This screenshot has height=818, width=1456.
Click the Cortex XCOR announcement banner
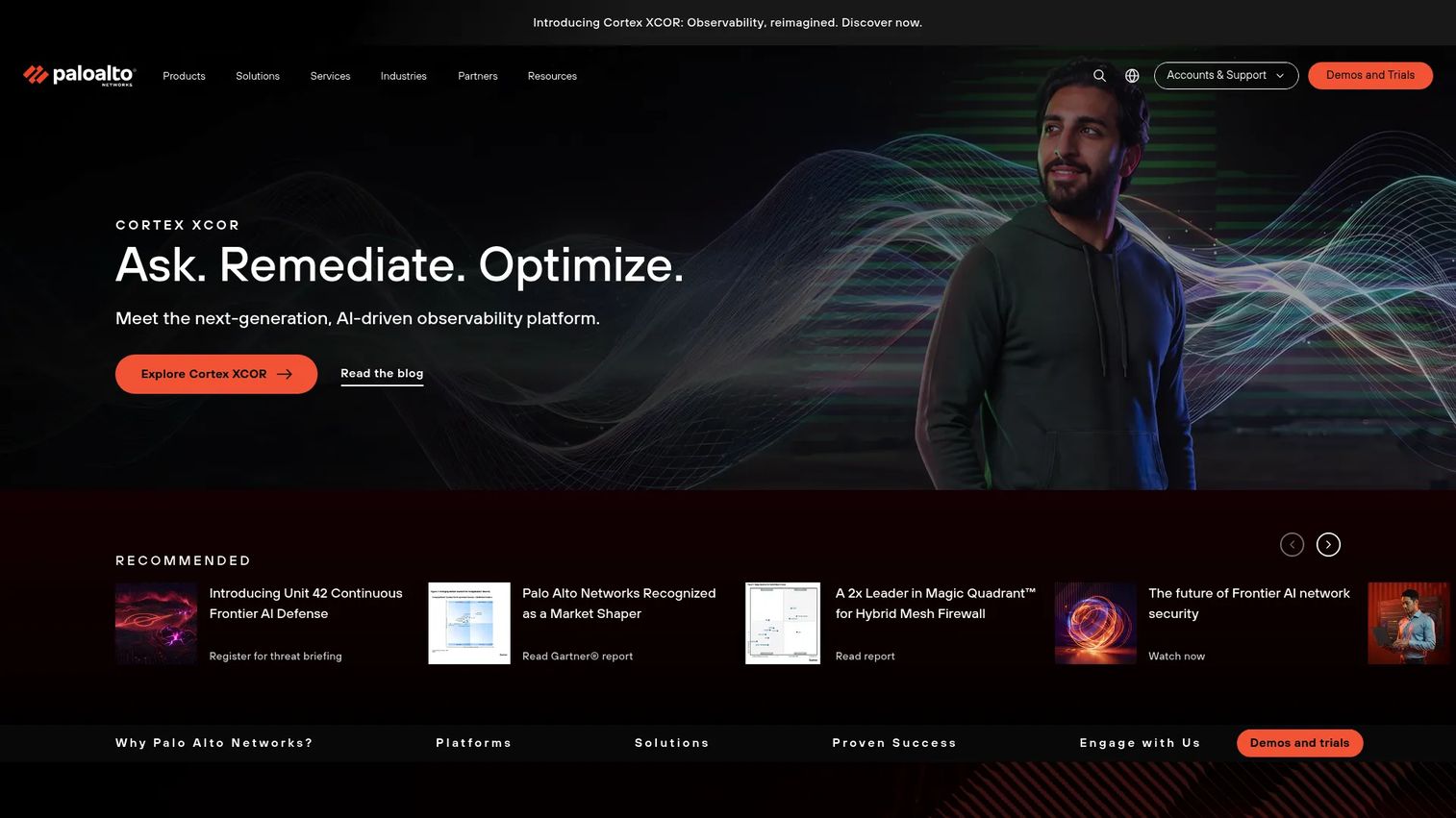pos(727,22)
